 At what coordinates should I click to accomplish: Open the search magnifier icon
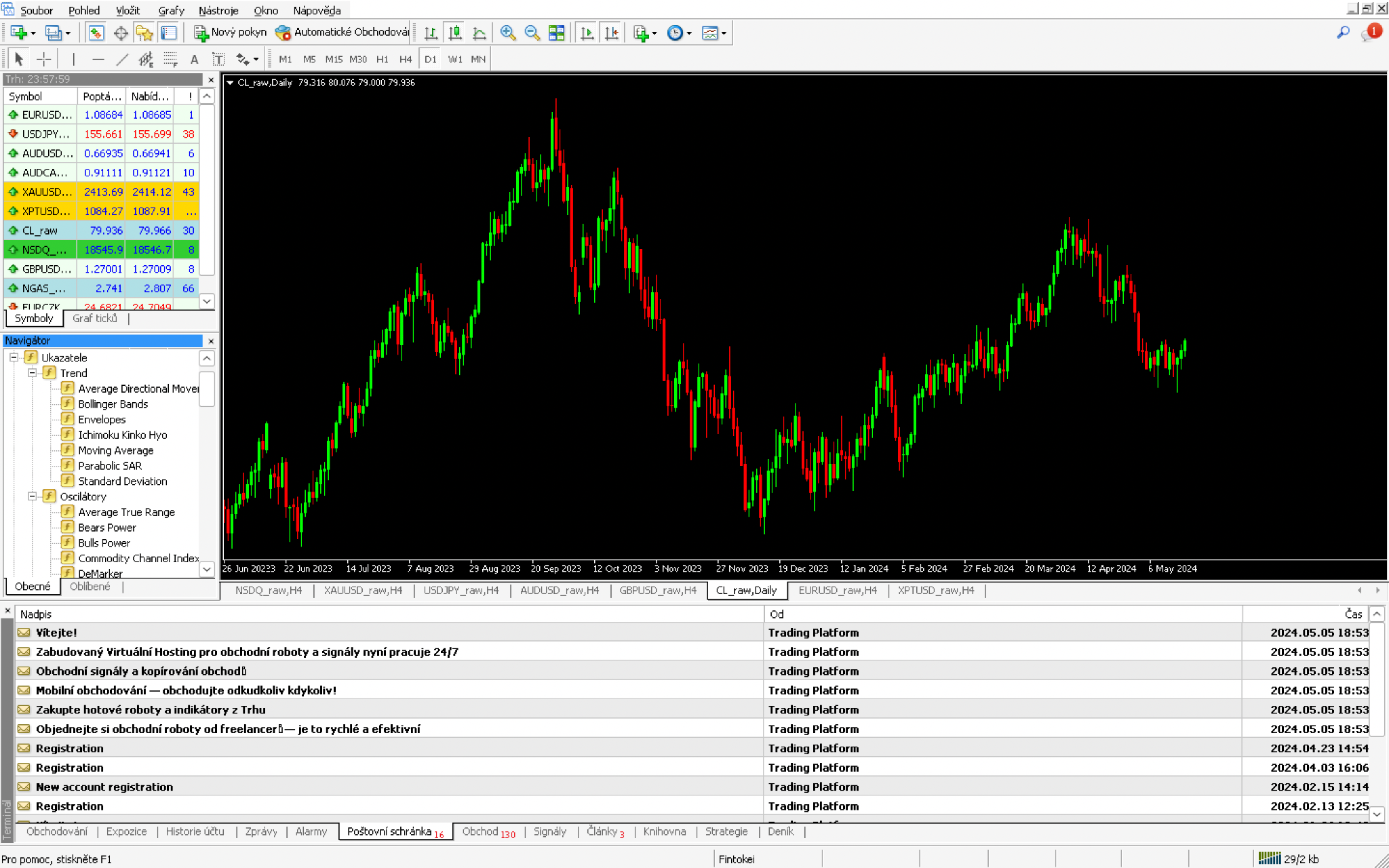click(x=1343, y=33)
